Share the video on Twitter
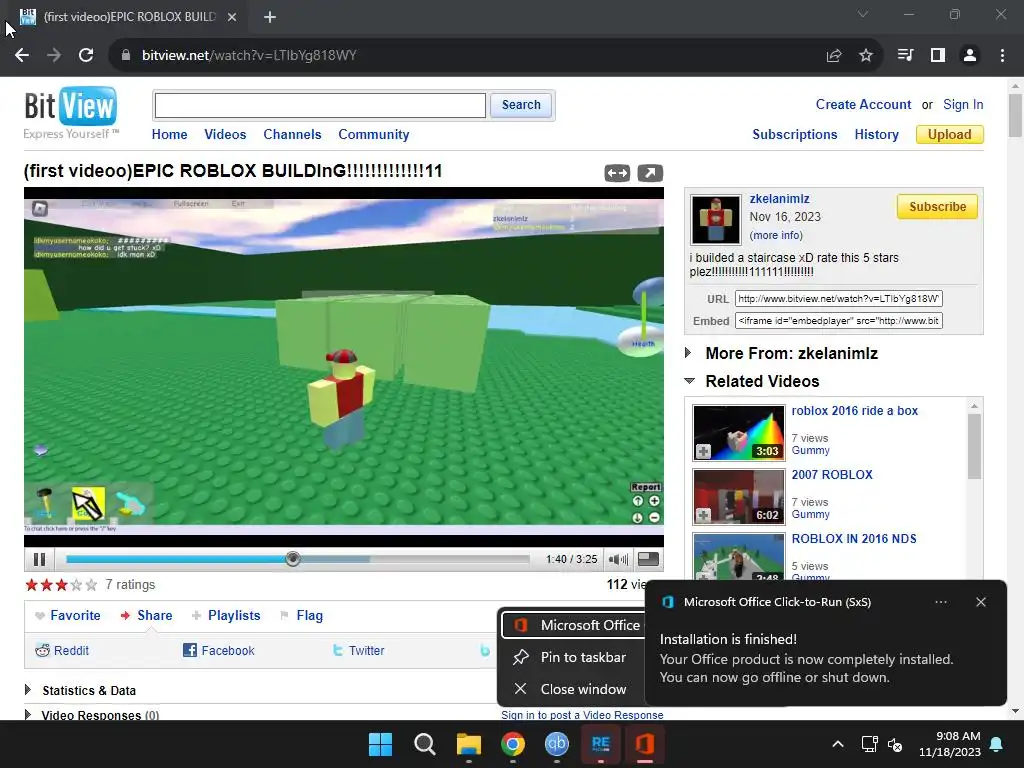 pyautogui.click(x=359, y=650)
